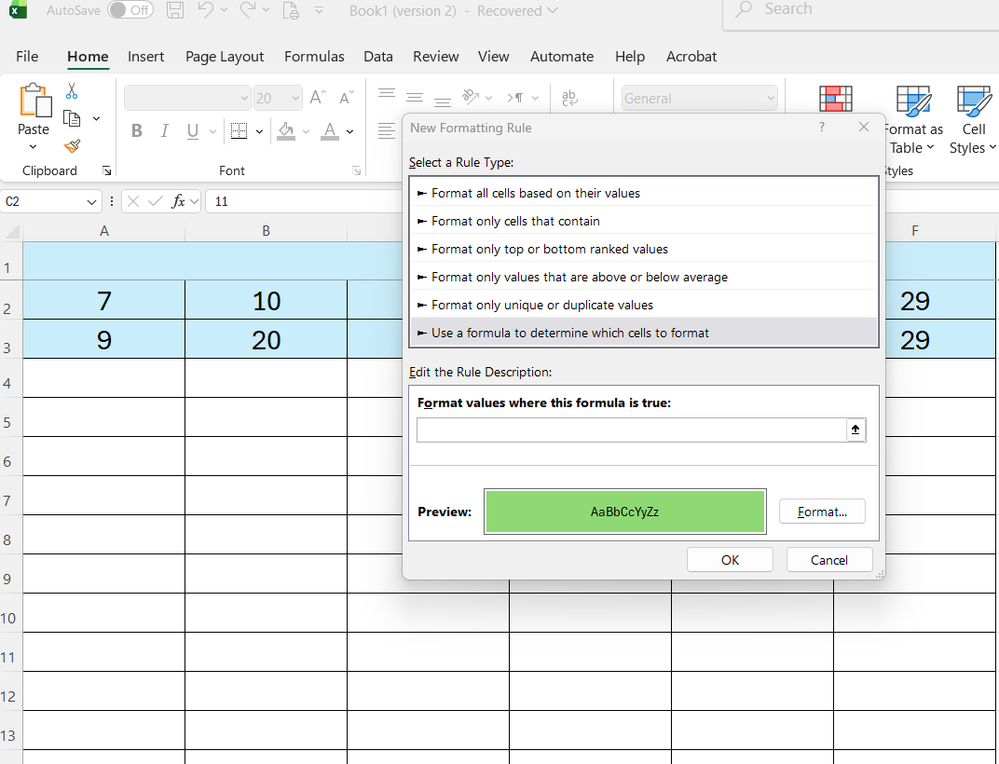Viewport: 999px width, 764px height.
Task: Click Format as Table button
Action: [914, 121]
